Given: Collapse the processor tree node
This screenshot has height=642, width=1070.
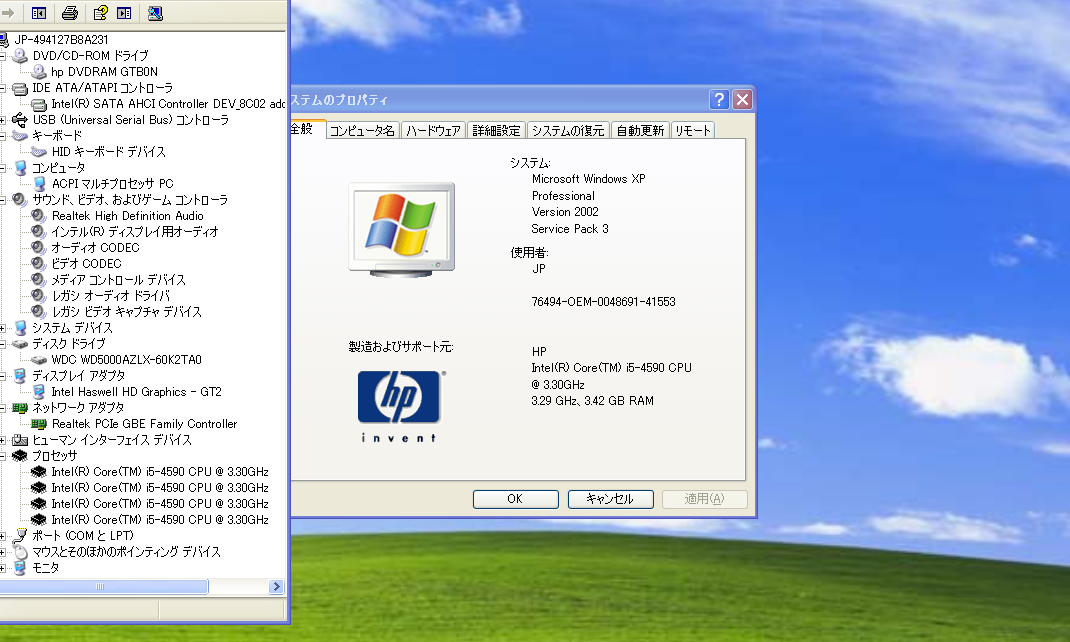Looking at the screenshot, I should [3, 456].
